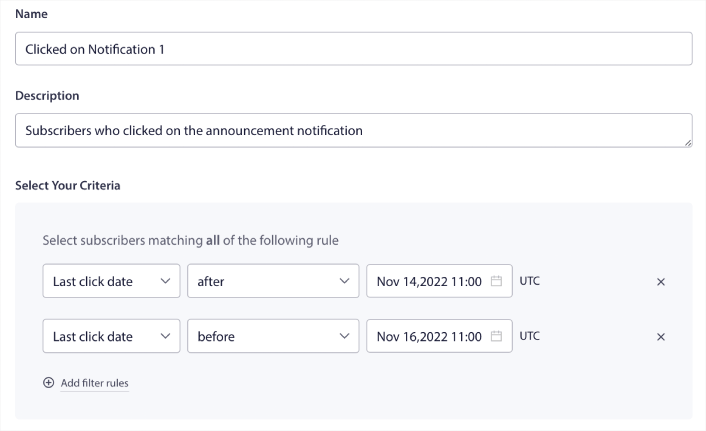Click 'Add filter rules' link

(94, 383)
